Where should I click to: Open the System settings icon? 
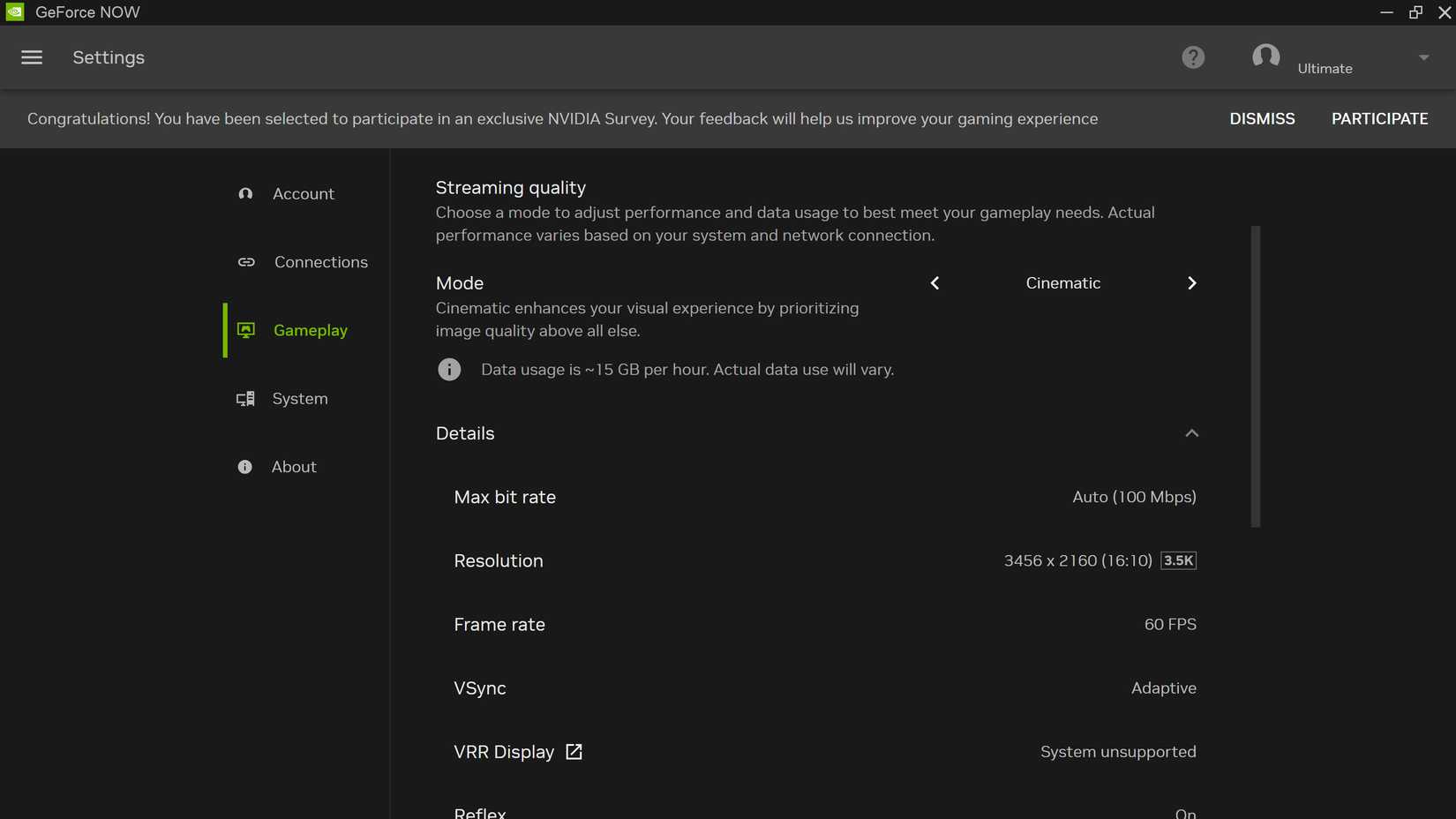pyautogui.click(x=244, y=398)
